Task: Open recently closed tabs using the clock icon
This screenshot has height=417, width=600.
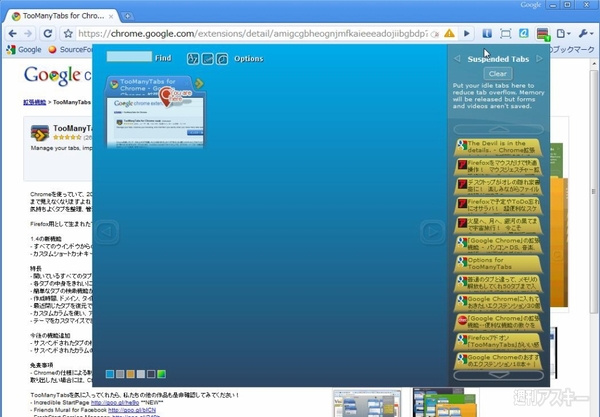Action: pos(222,59)
